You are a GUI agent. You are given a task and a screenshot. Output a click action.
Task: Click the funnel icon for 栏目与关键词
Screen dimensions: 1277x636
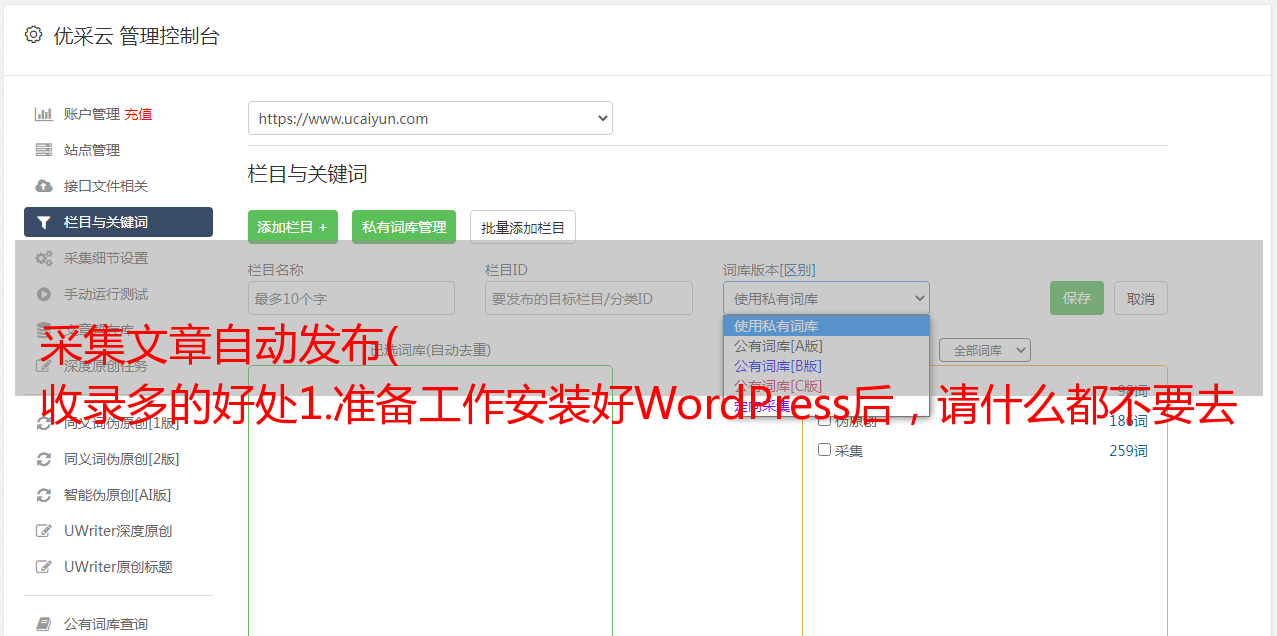point(43,222)
